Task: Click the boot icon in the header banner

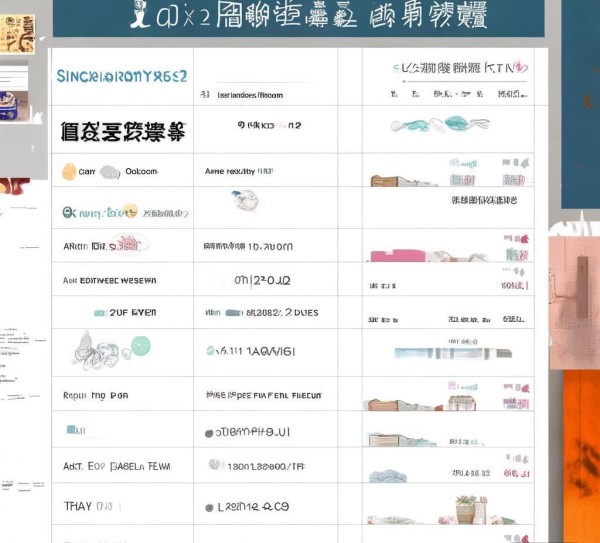Action: (x=139, y=15)
